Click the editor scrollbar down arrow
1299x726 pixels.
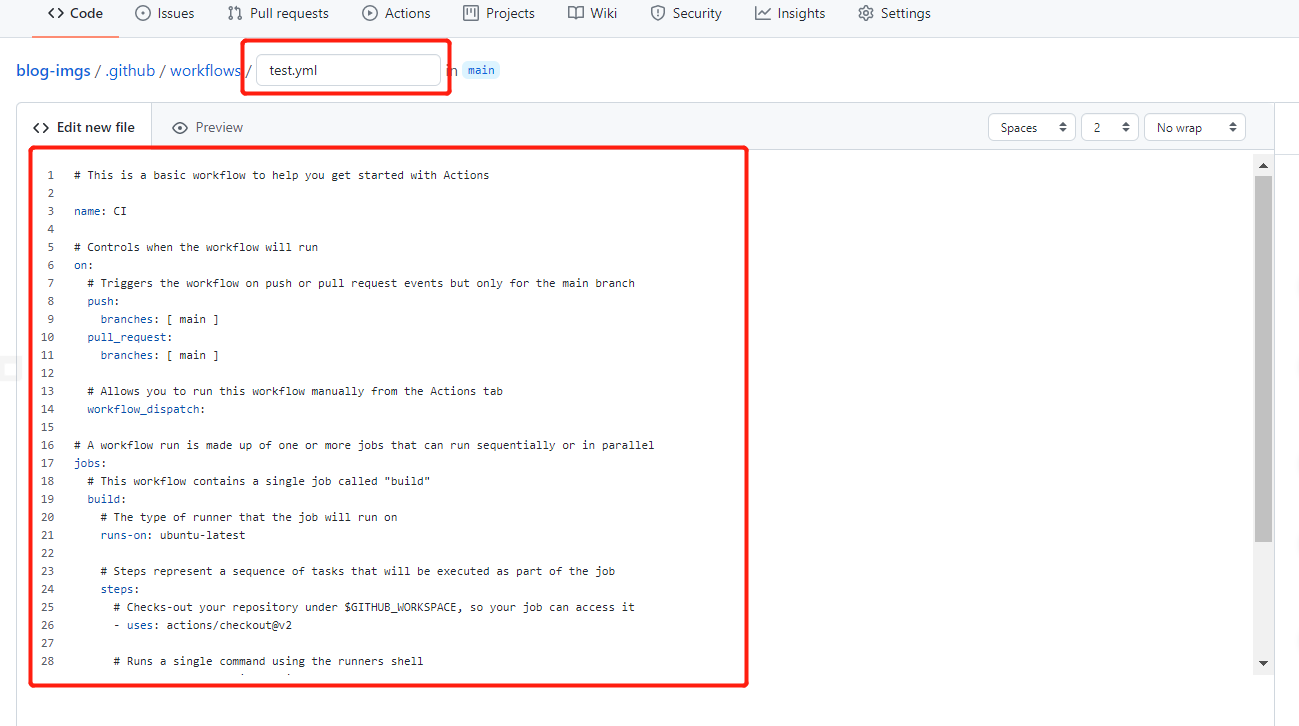[1263, 662]
